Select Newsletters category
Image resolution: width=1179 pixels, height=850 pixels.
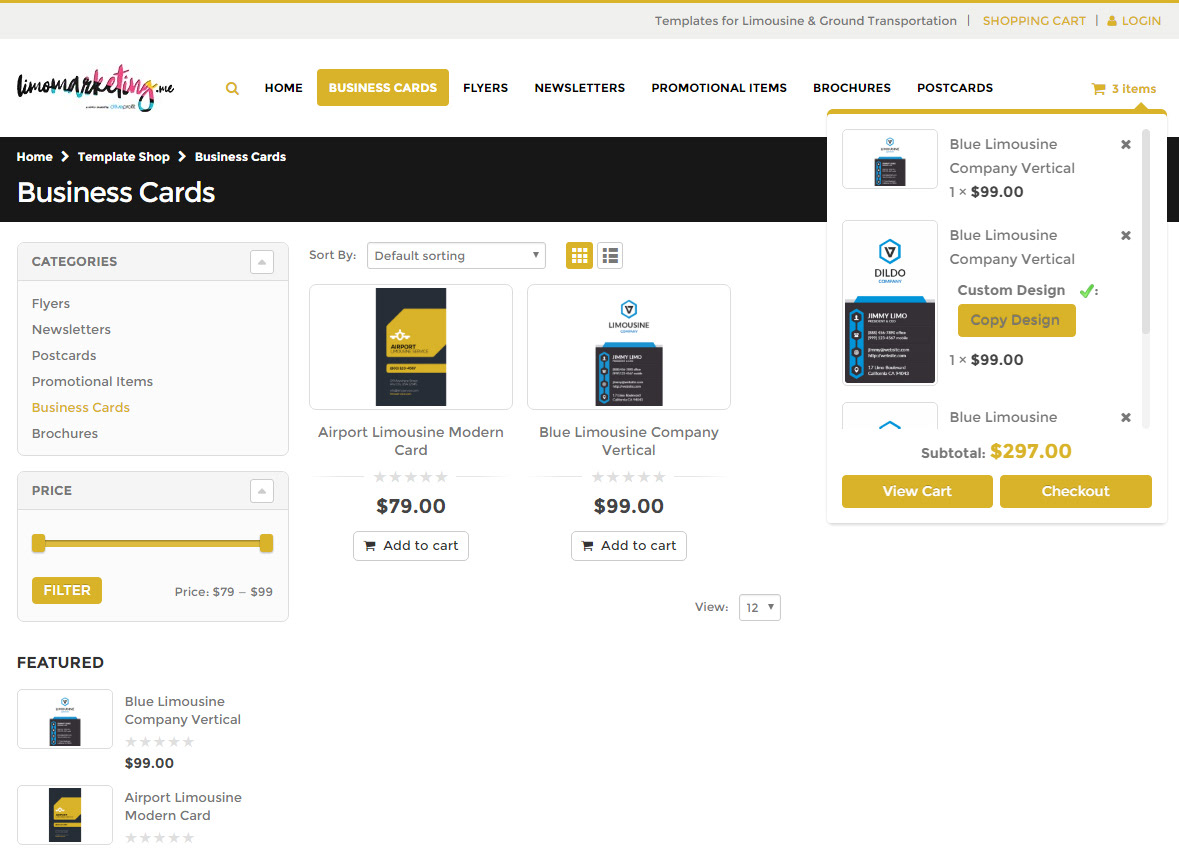(71, 329)
